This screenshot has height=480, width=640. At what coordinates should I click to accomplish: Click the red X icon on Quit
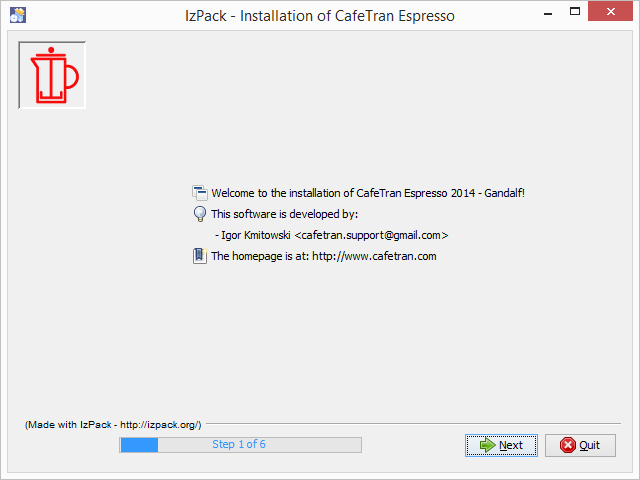(x=567, y=445)
